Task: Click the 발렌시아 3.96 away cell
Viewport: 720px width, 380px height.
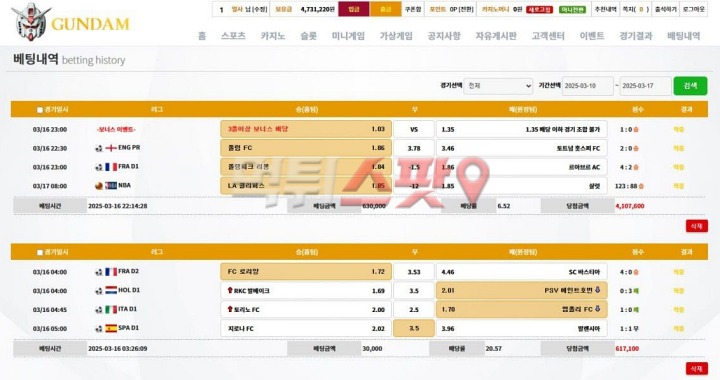Action: [x=522, y=329]
